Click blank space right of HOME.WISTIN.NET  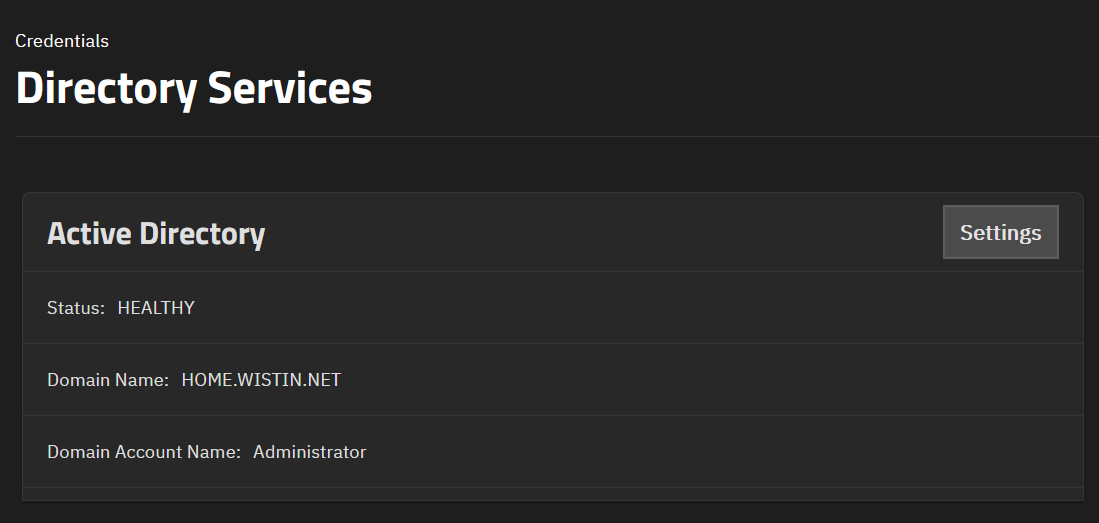701,380
